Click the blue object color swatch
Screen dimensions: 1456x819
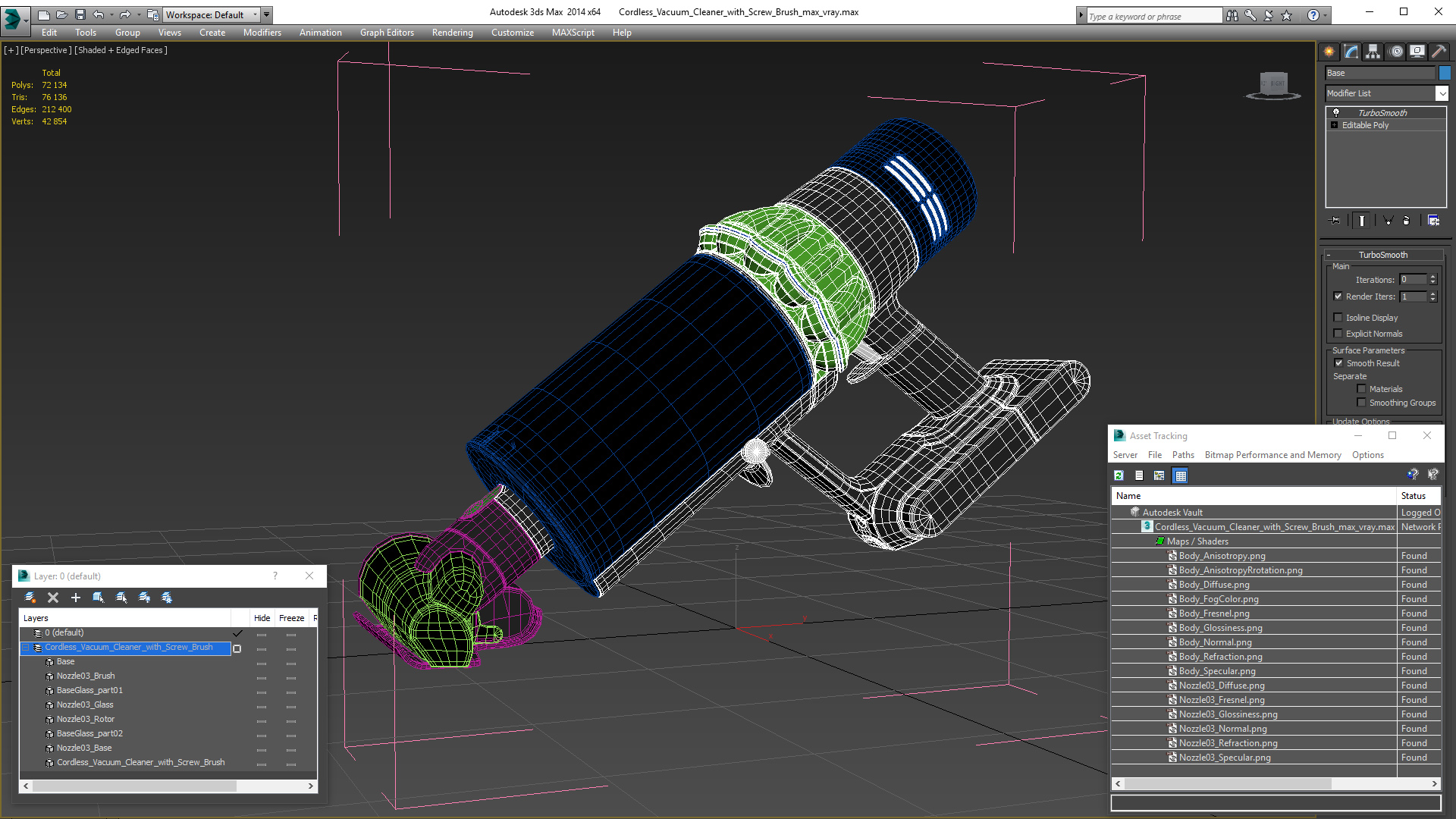pos(1445,73)
